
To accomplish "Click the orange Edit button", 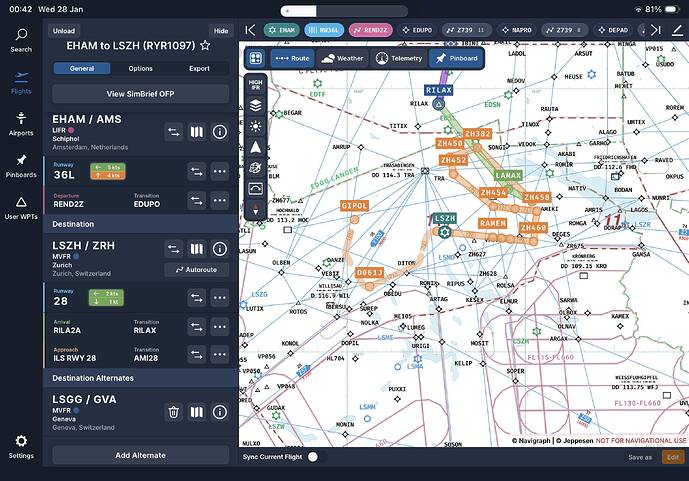I will coord(673,457).
